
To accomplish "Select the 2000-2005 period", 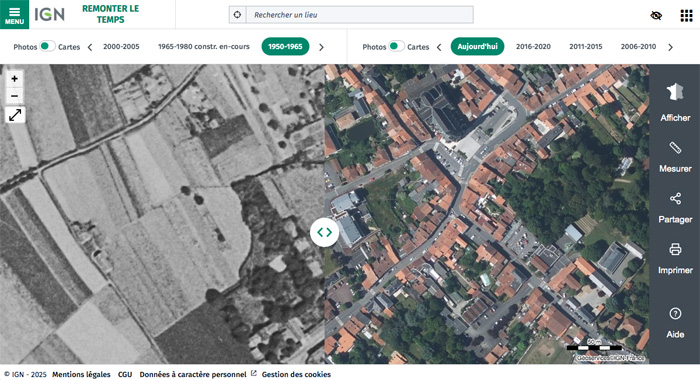I will point(121,46).
